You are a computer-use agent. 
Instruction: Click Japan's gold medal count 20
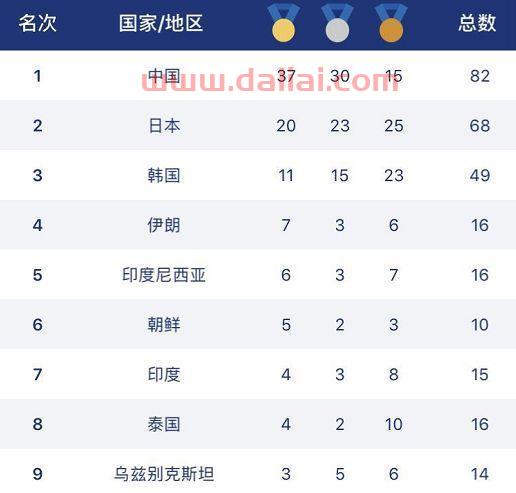click(x=286, y=126)
